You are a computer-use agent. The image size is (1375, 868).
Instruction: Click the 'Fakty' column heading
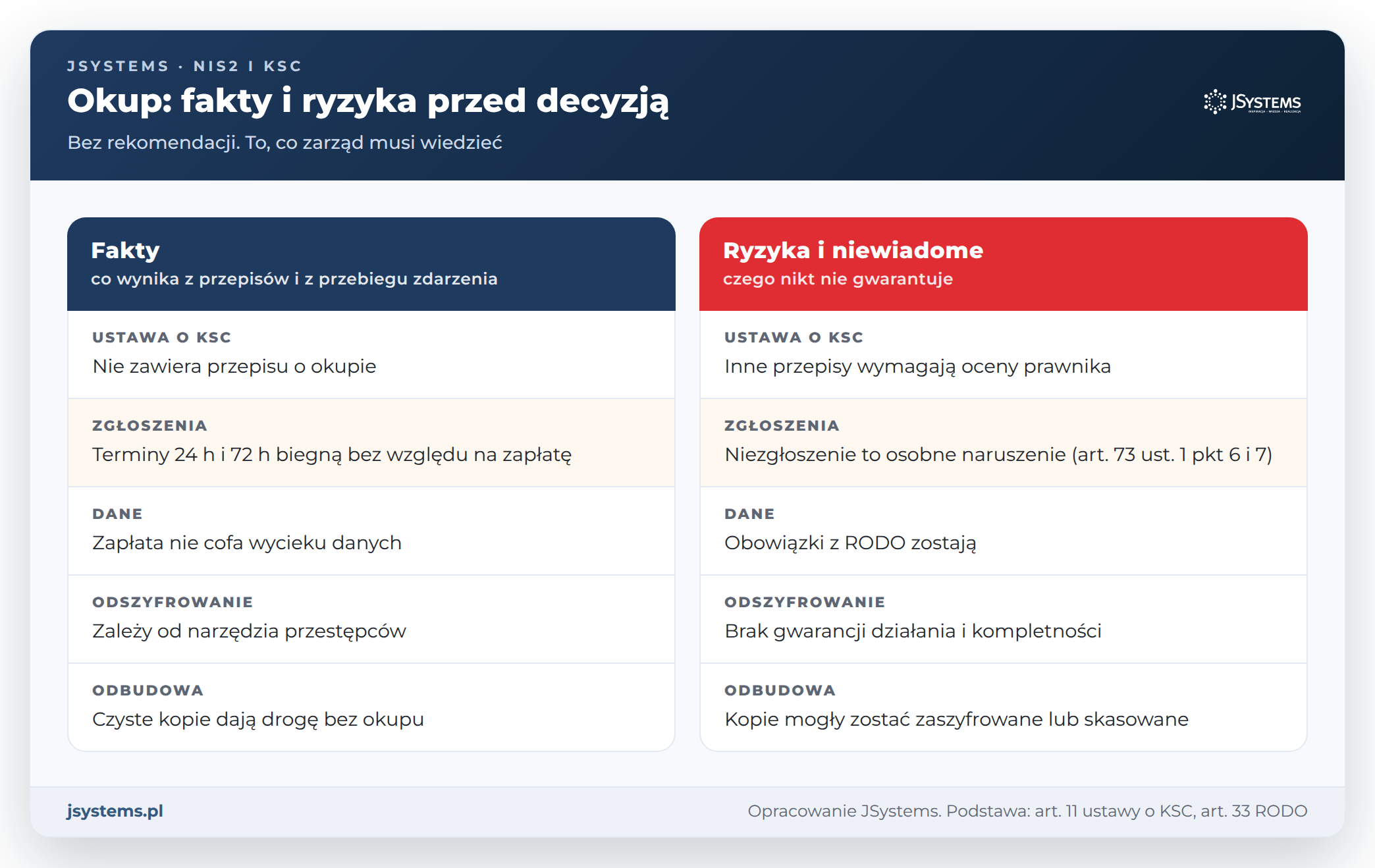(x=125, y=250)
